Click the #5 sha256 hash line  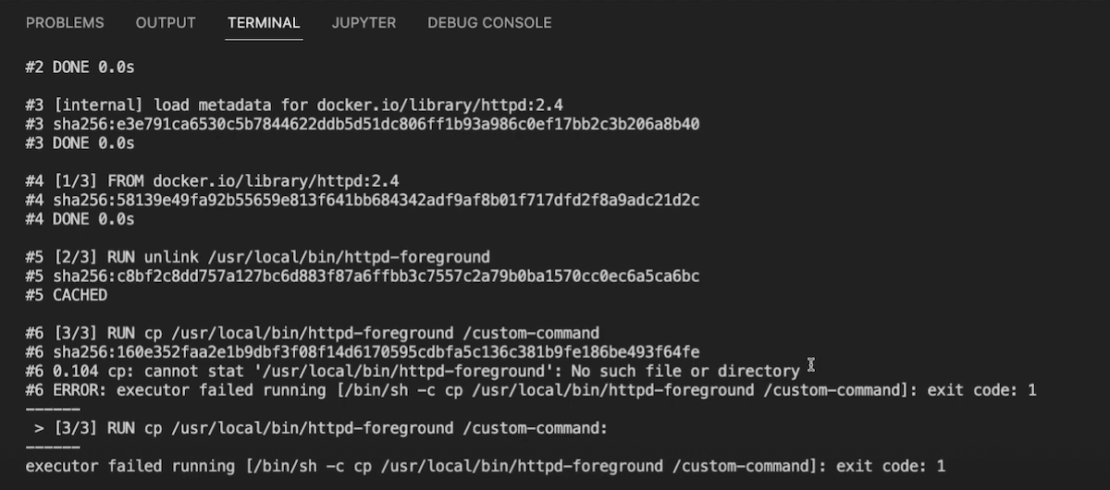tap(362, 276)
